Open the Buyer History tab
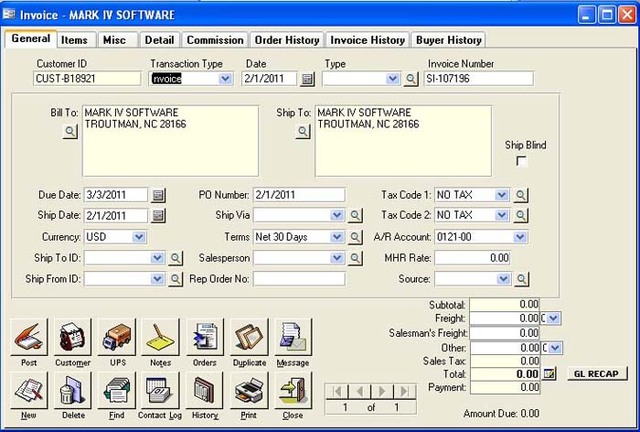 [449, 40]
